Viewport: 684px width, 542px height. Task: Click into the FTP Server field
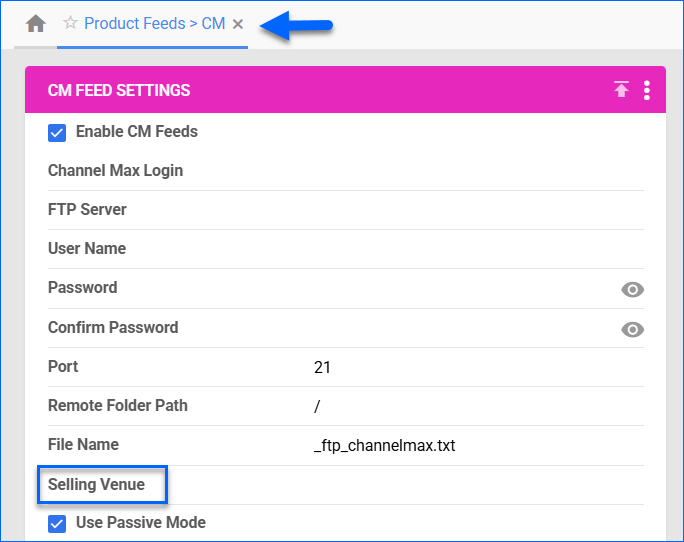pyautogui.click(x=470, y=210)
